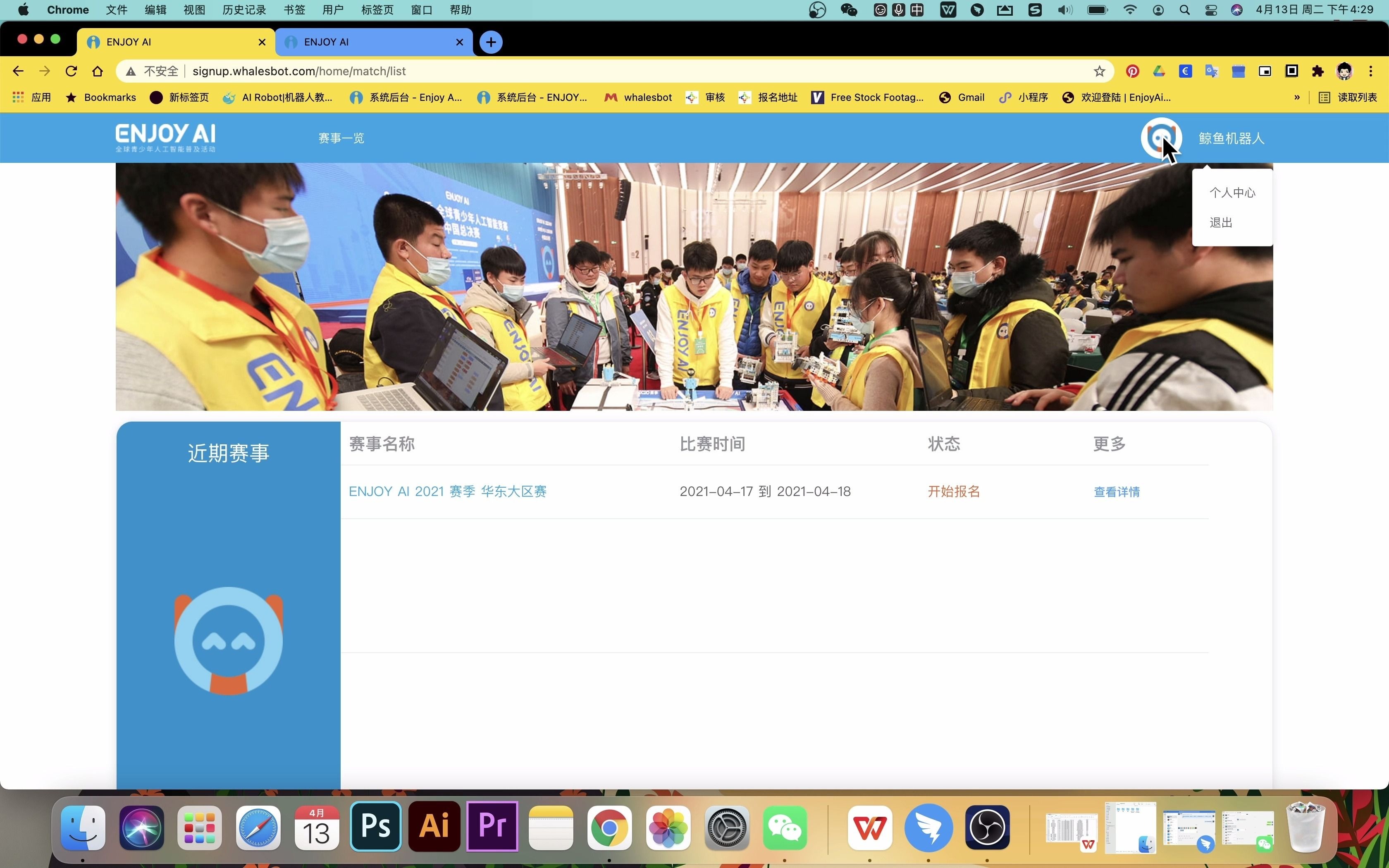This screenshot has height=868, width=1389.
Task: Reload the current page
Action: [x=71, y=71]
